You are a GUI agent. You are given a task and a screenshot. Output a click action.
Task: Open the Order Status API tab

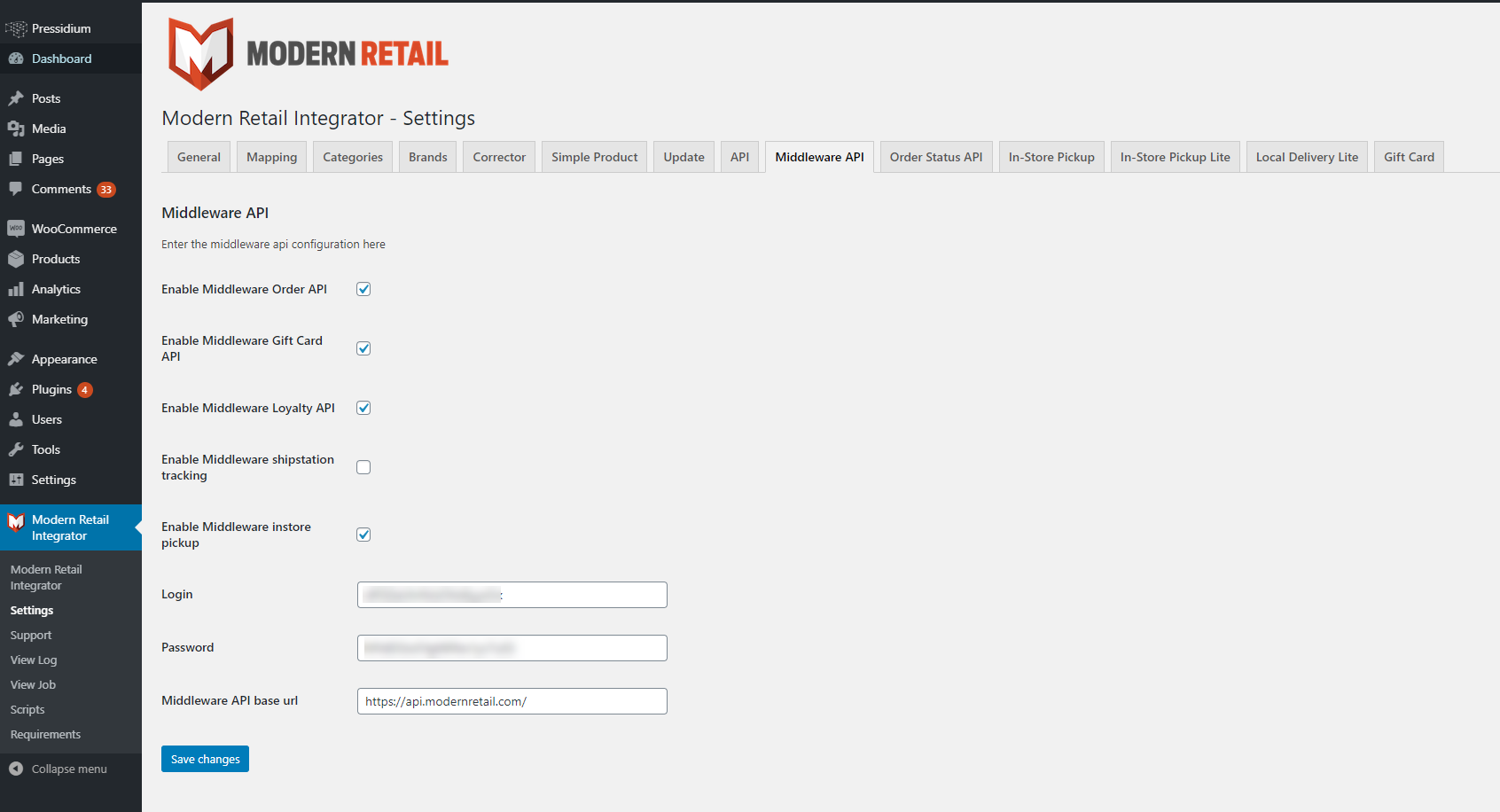coord(936,157)
